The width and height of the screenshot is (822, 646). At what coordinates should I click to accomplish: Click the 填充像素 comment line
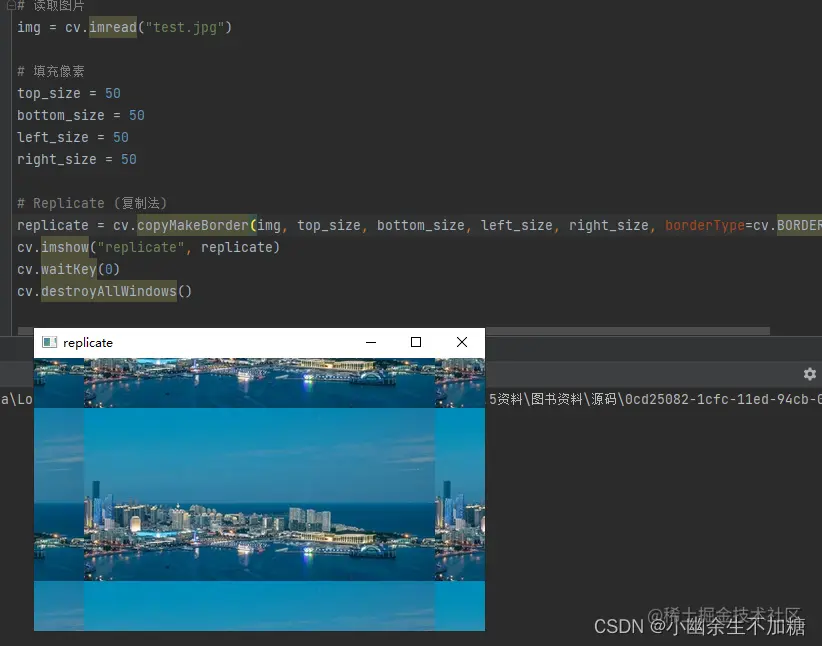pyautogui.click(x=51, y=71)
